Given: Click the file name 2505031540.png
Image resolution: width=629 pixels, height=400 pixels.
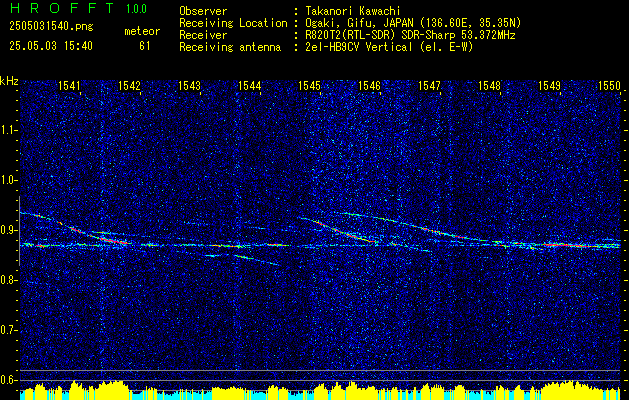Looking at the screenshot, I should pos(51,26).
